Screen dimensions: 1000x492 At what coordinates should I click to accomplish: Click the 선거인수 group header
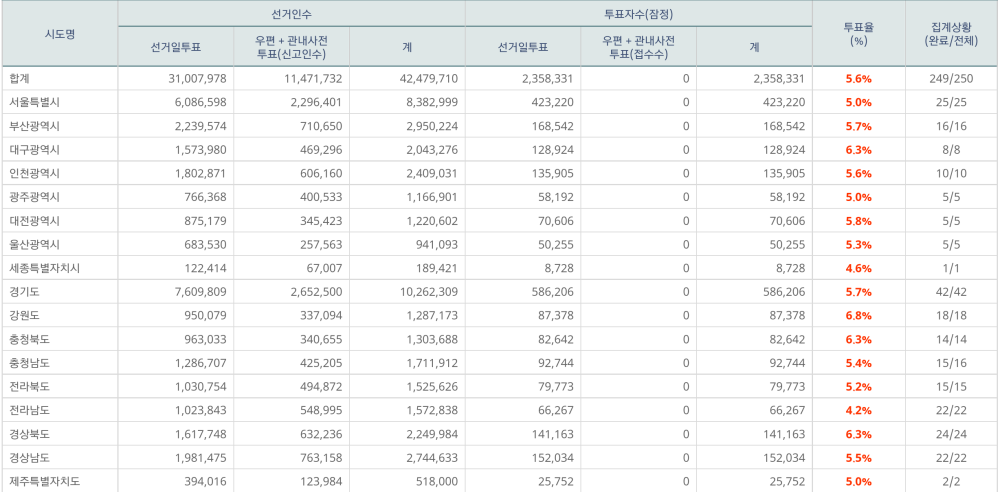(x=291, y=13)
